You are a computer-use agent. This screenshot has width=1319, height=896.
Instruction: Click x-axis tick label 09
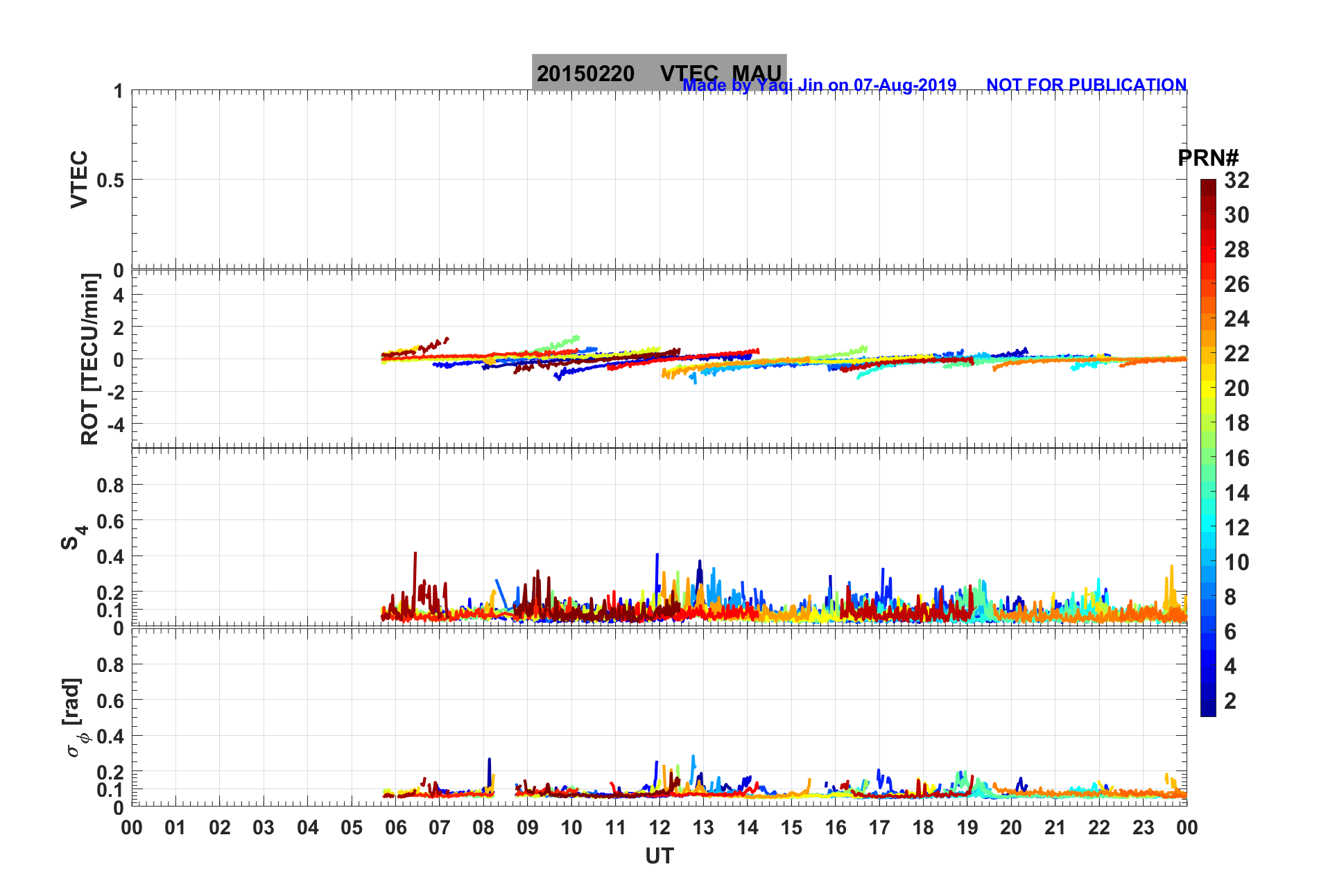(528, 827)
